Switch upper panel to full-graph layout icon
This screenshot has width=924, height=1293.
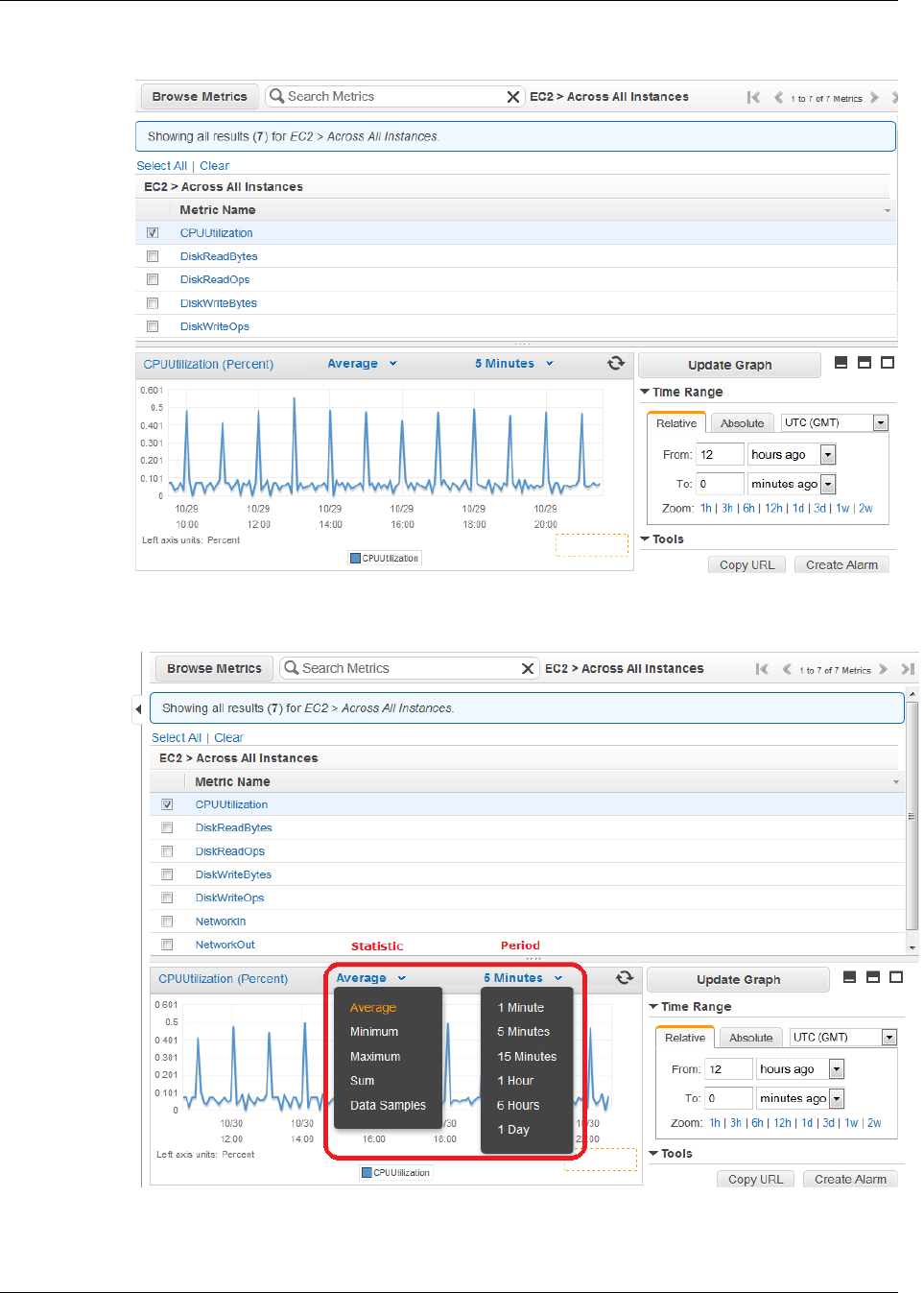point(888,363)
